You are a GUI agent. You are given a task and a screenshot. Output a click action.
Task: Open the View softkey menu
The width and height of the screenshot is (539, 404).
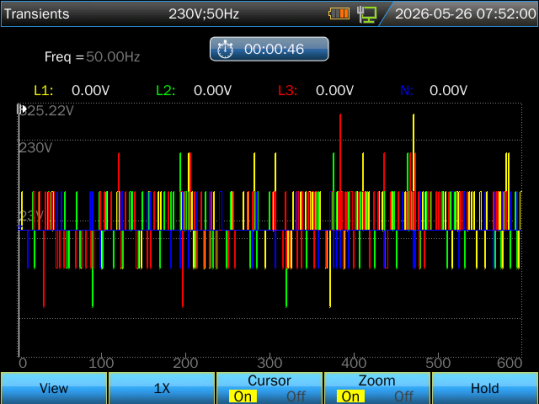tap(54, 388)
